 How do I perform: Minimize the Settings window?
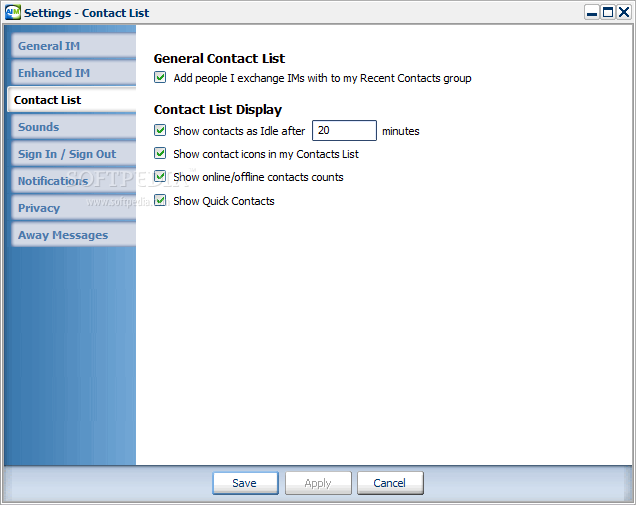tap(592, 12)
